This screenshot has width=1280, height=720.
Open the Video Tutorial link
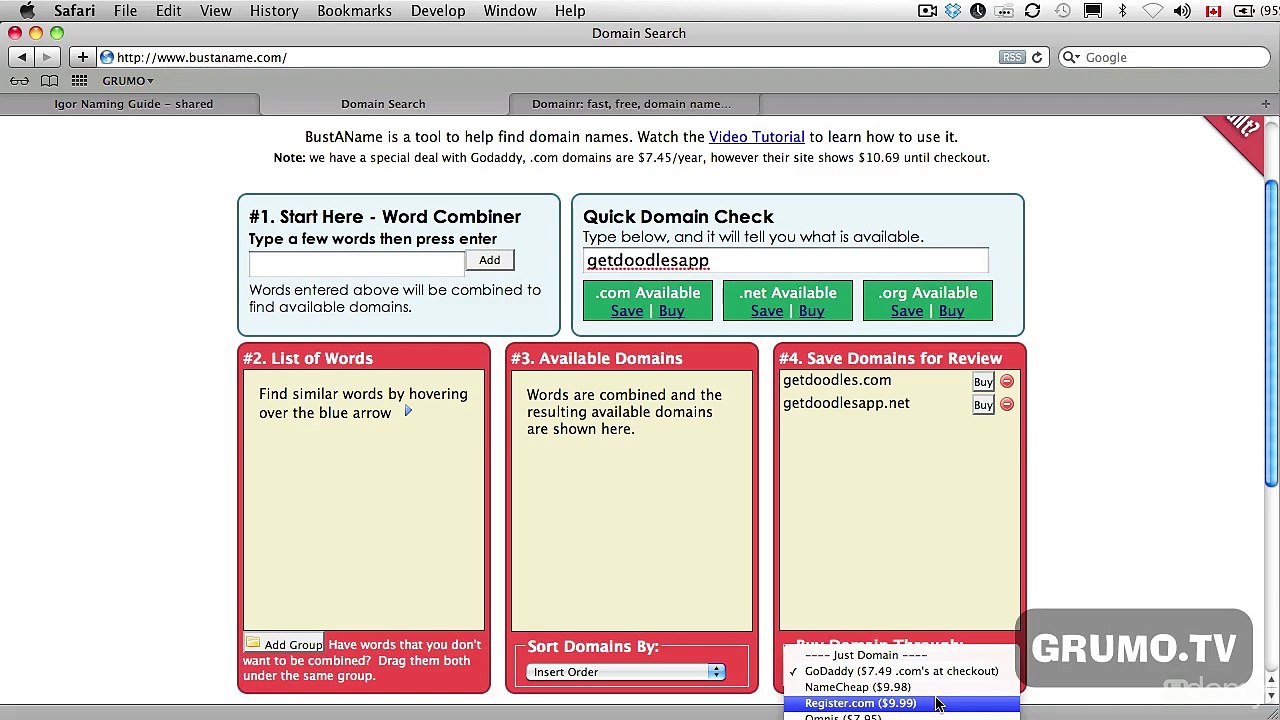click(x=756, y=137)
